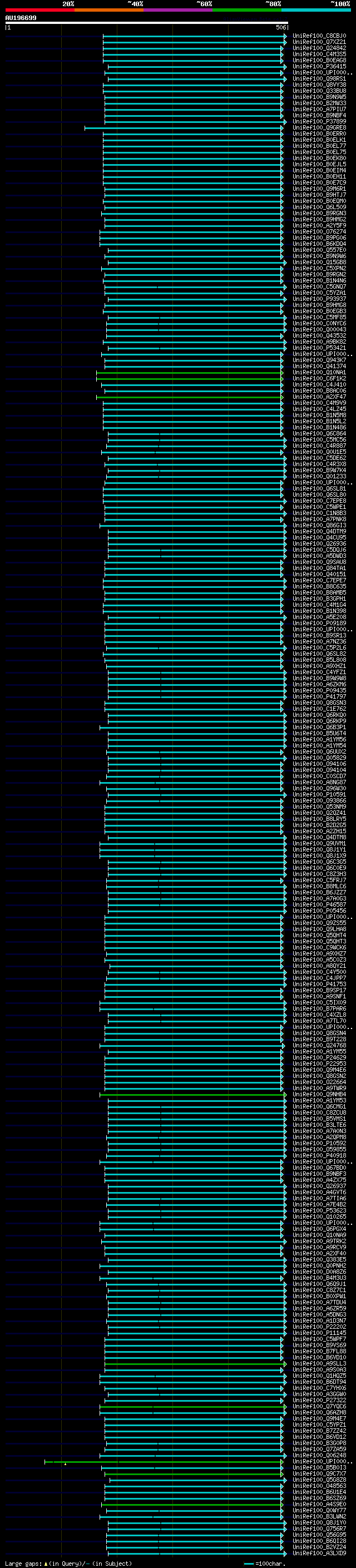Select the label UniRef100_Q9M6R1
The image size is (356, 1568).
[319, 189]
